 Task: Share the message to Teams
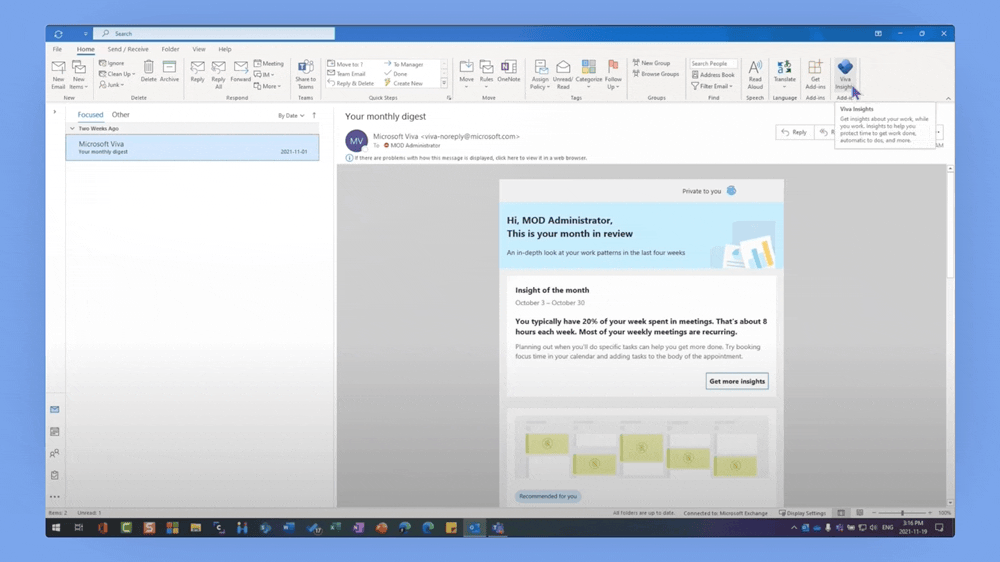[x=305, y=75]
